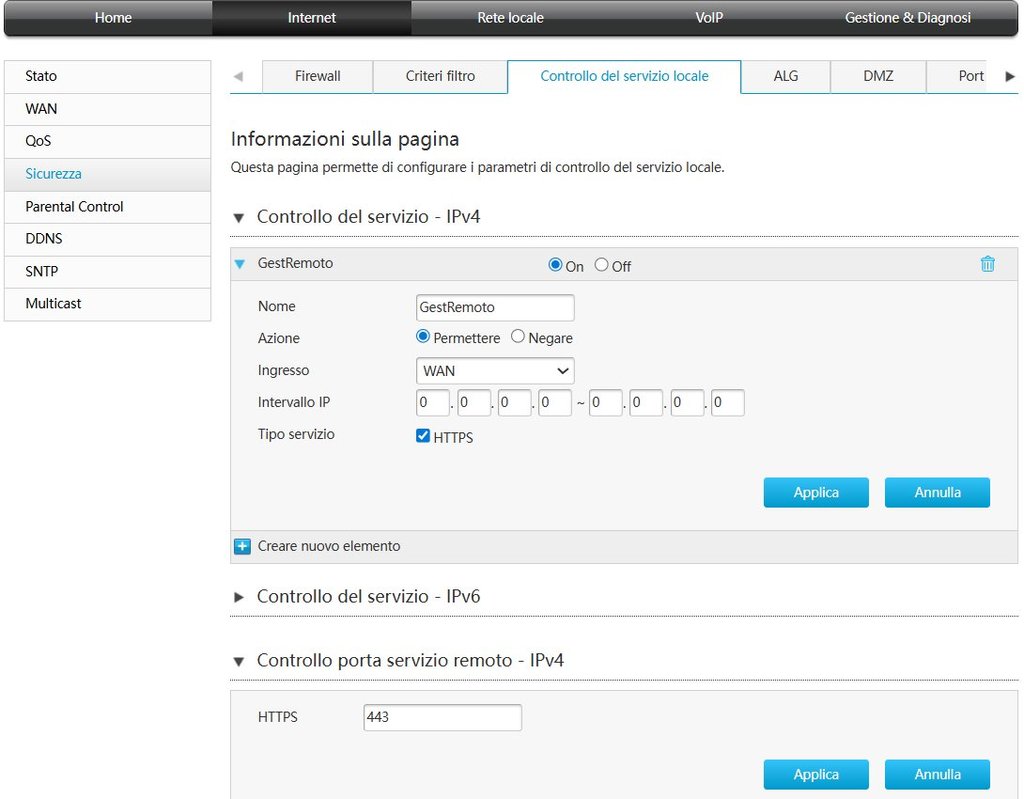The image size is (1024, 799).
Task: Uncheck the HTTPS service type checkbox
Action: (x=423, y=436)
